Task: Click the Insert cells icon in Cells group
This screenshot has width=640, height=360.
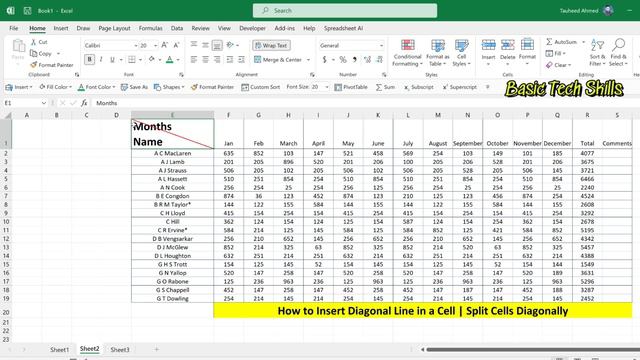Action: point(488,44)
